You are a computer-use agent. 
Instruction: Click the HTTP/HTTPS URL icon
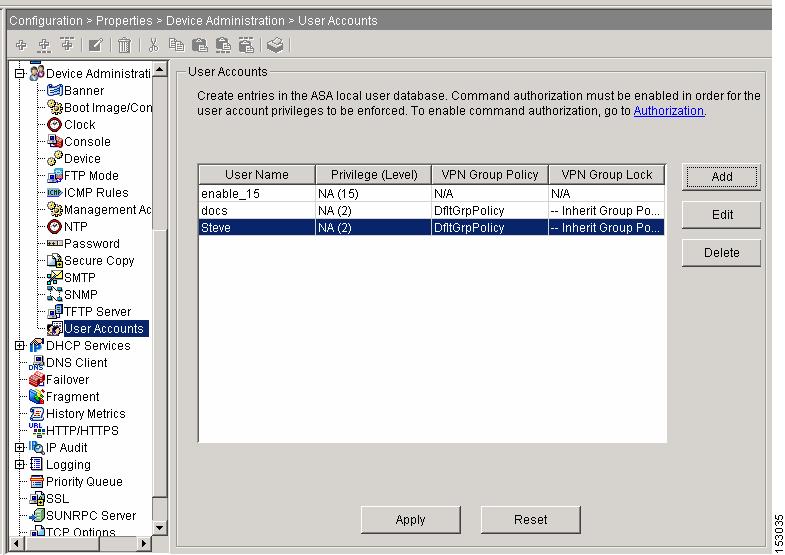click(x=37, y=430)
